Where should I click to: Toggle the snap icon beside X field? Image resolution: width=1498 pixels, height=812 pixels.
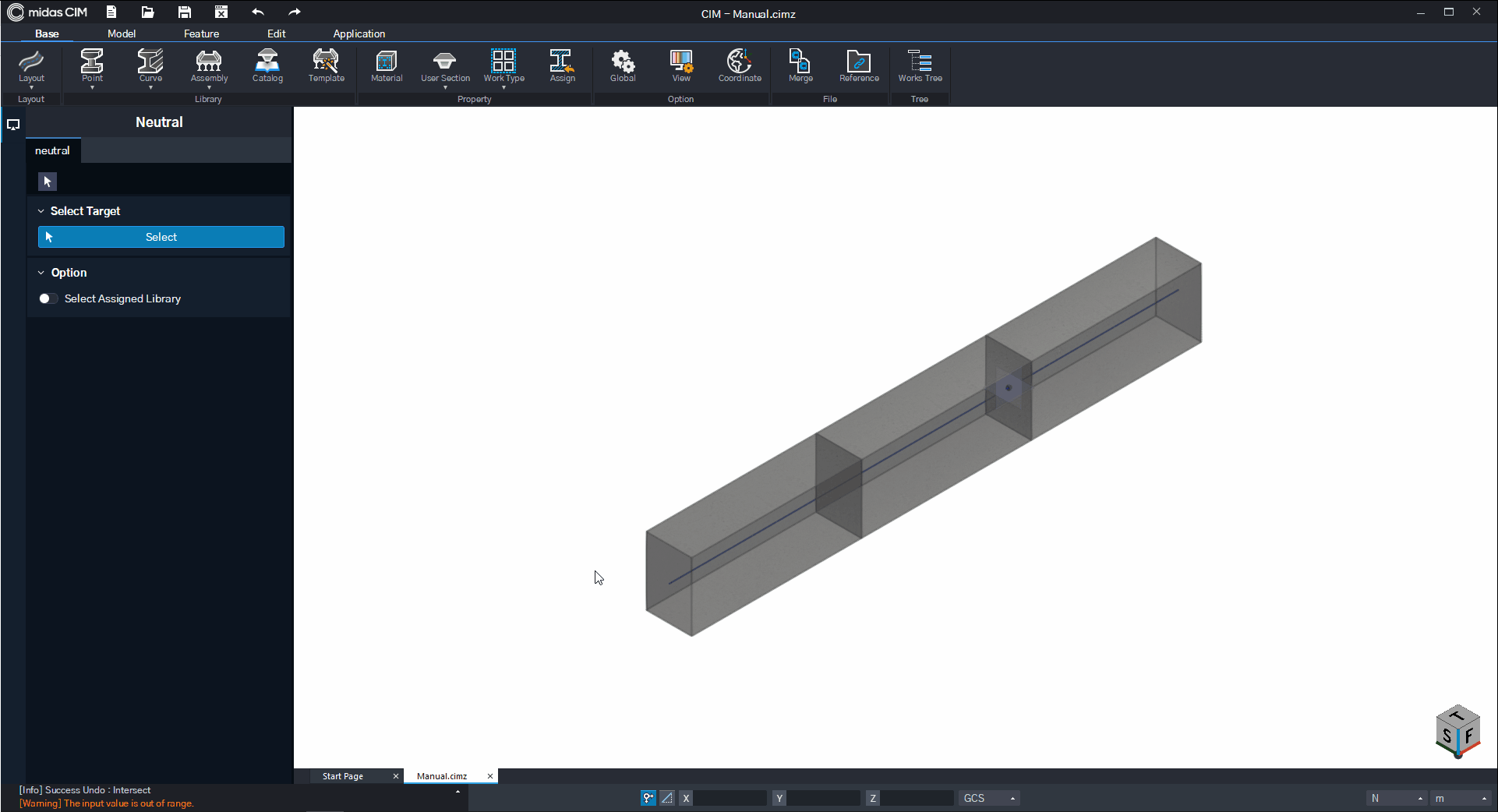[648, 798]
